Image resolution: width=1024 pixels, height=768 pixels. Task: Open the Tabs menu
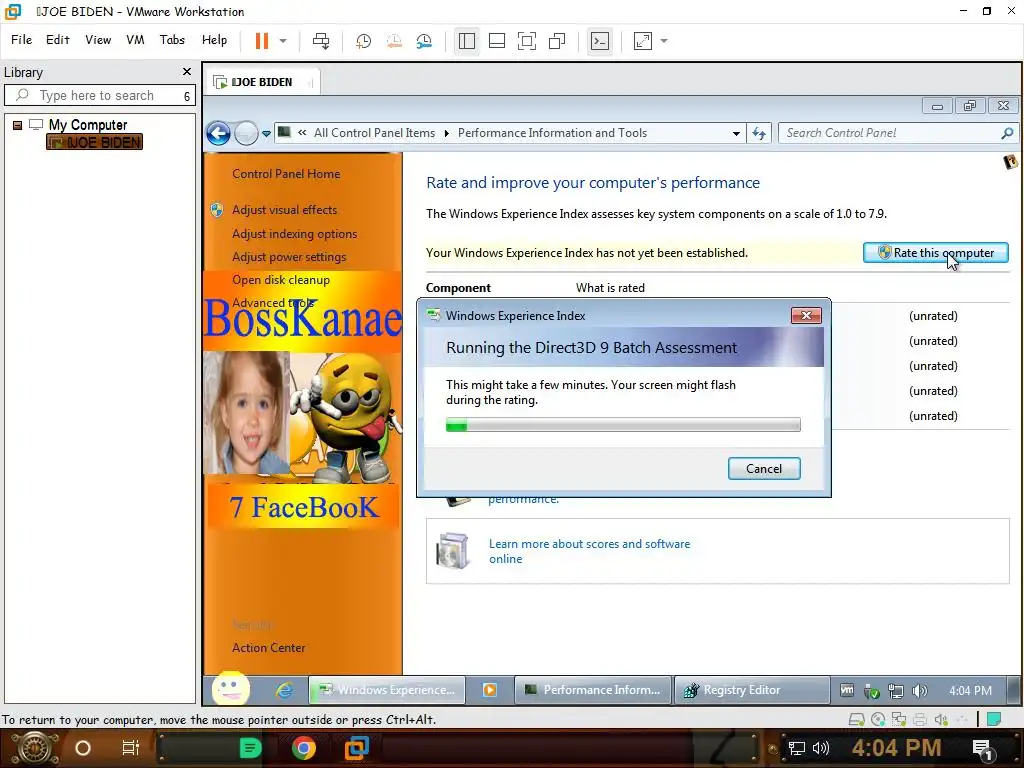click(x=172, y=40)
